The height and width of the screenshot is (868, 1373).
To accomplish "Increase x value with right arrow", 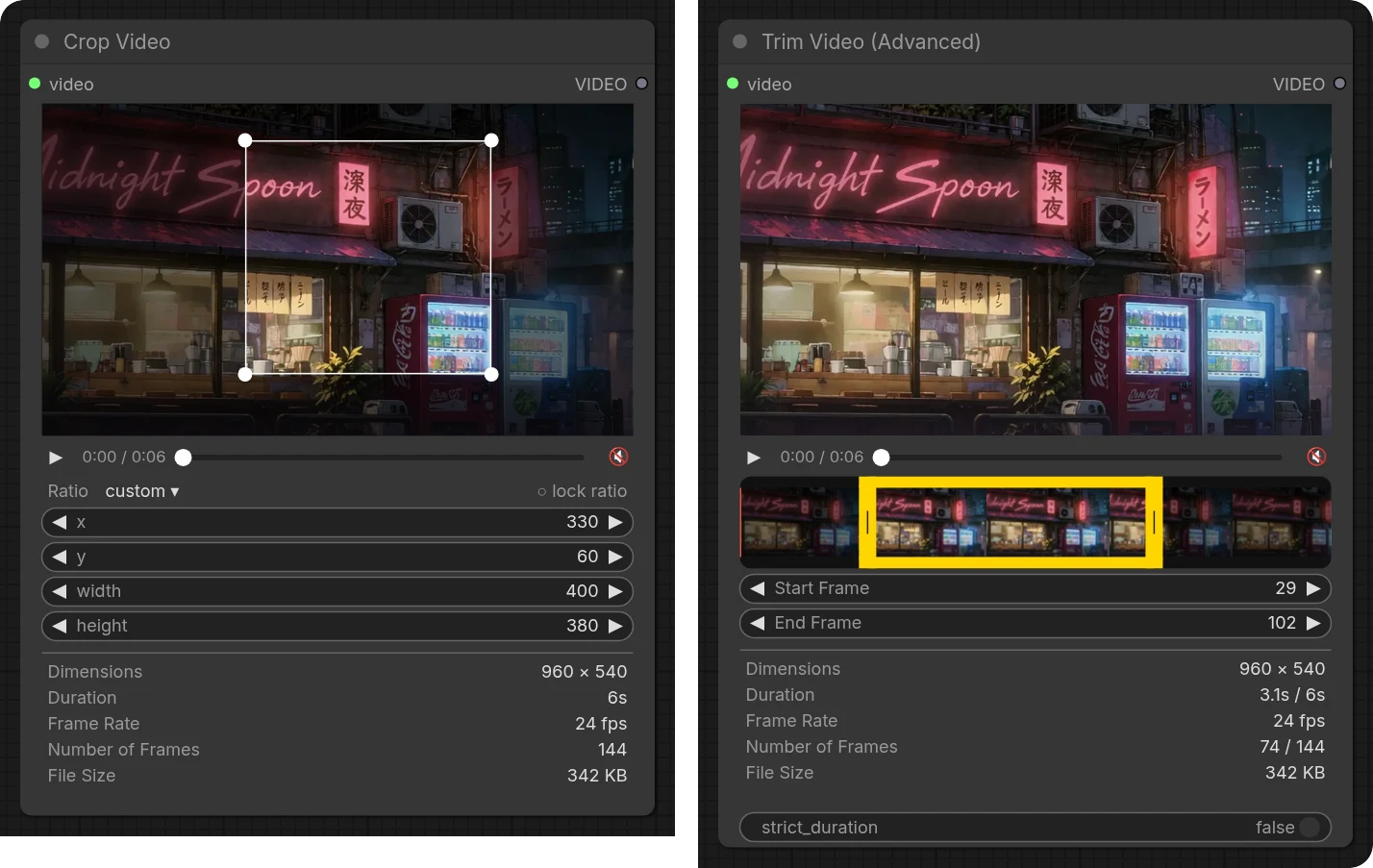I will tap(615, 522).
